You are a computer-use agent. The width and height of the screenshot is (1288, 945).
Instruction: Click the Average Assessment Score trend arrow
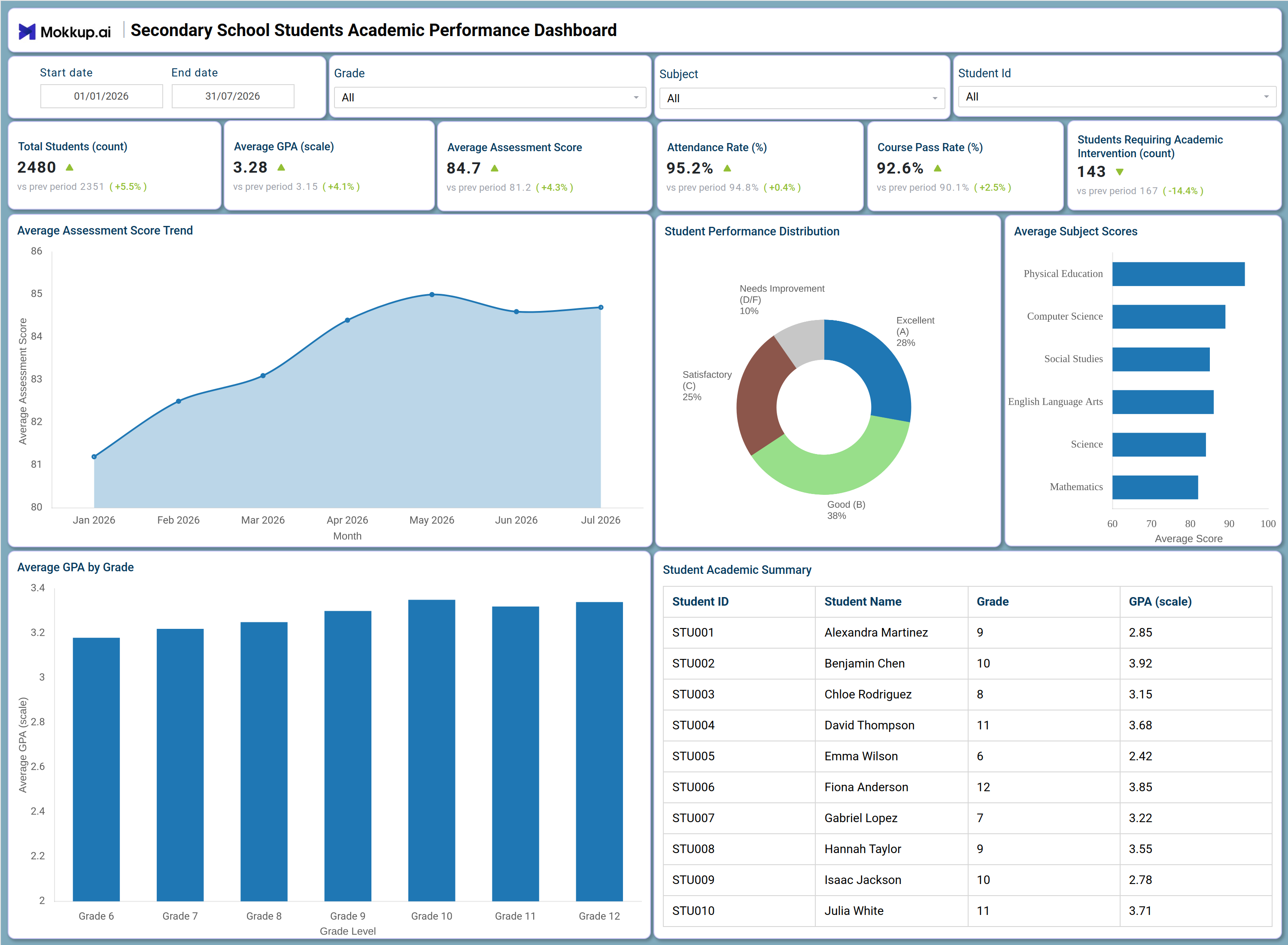(x=495, y=168)
